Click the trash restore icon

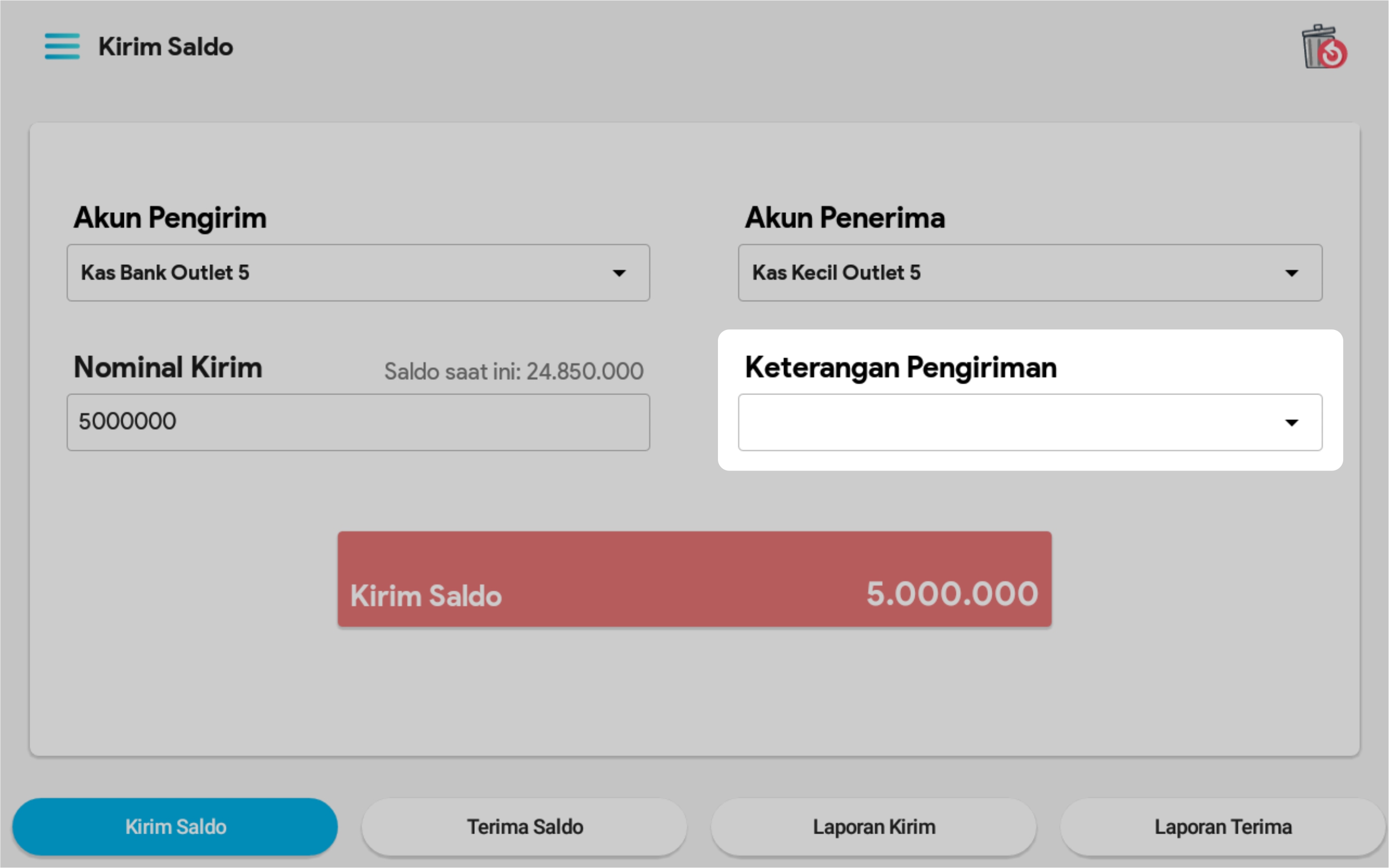pyautogui.click(x=1323, y=47)
